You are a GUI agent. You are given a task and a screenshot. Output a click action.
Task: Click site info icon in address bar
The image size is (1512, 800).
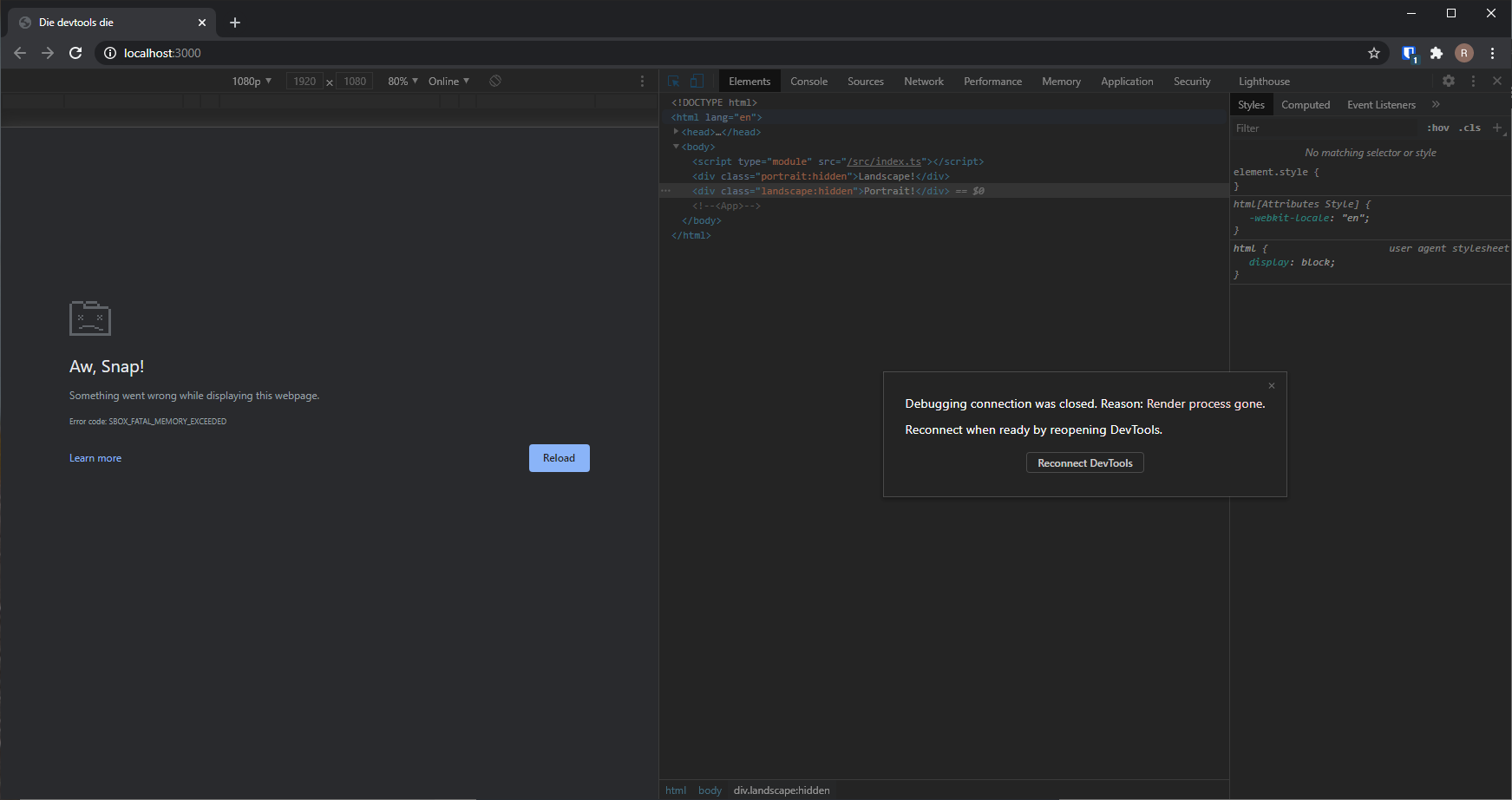(110, 53)
